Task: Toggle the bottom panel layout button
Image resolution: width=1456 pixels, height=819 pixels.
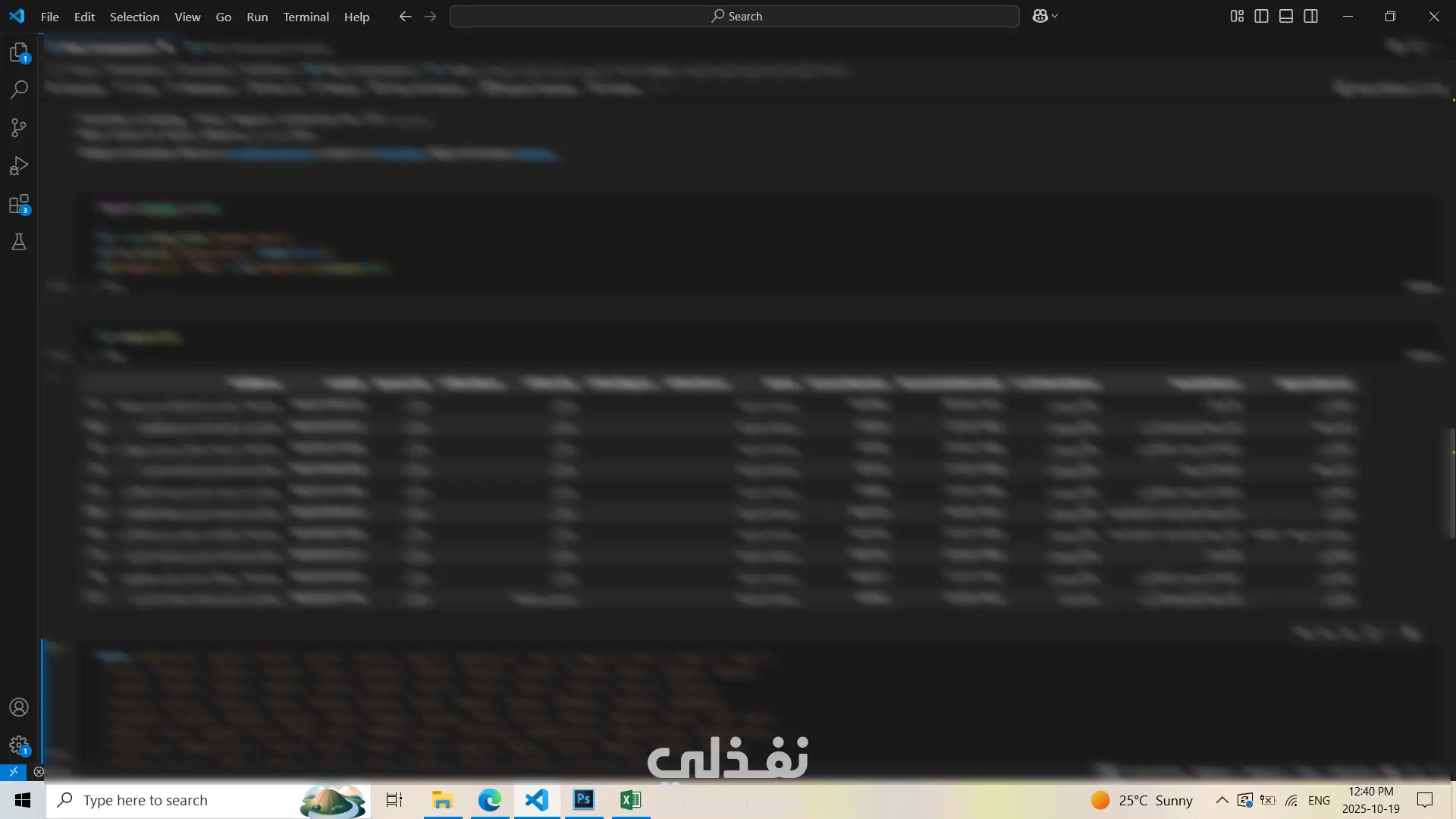Action: pyautogui.click(x=1286, y=16)
